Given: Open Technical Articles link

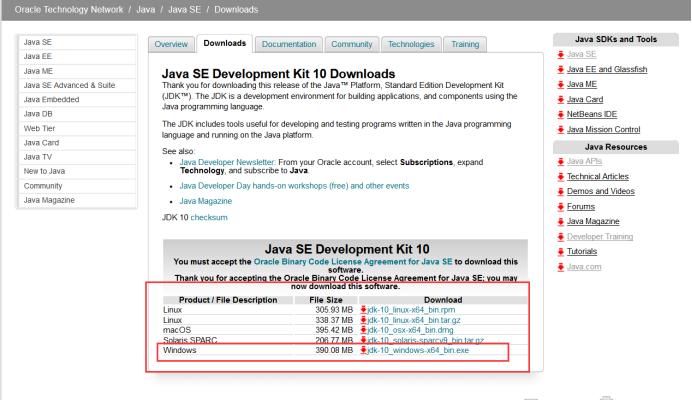Looking at the screenshot, I should coord(598,177).
